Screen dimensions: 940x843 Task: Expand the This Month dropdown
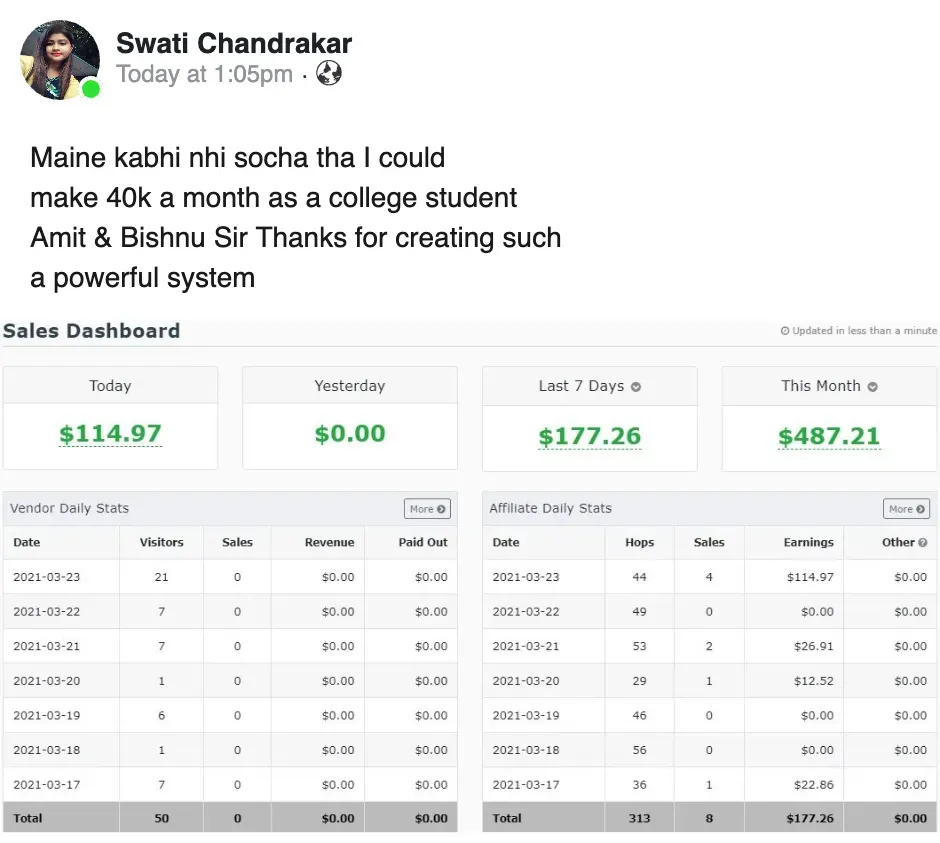point(873,387)
